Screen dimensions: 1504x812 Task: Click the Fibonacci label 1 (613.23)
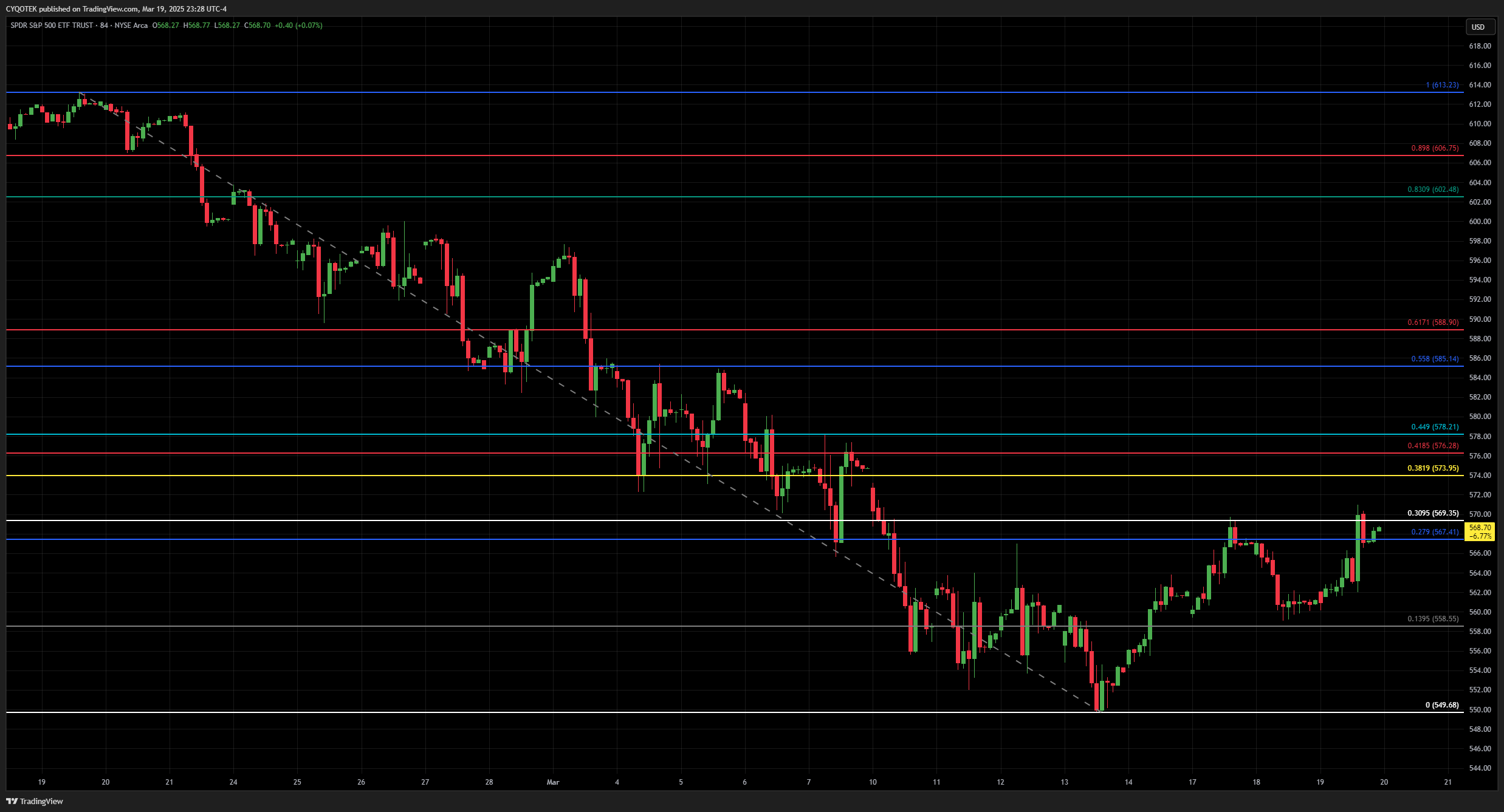coord(1442,85)
